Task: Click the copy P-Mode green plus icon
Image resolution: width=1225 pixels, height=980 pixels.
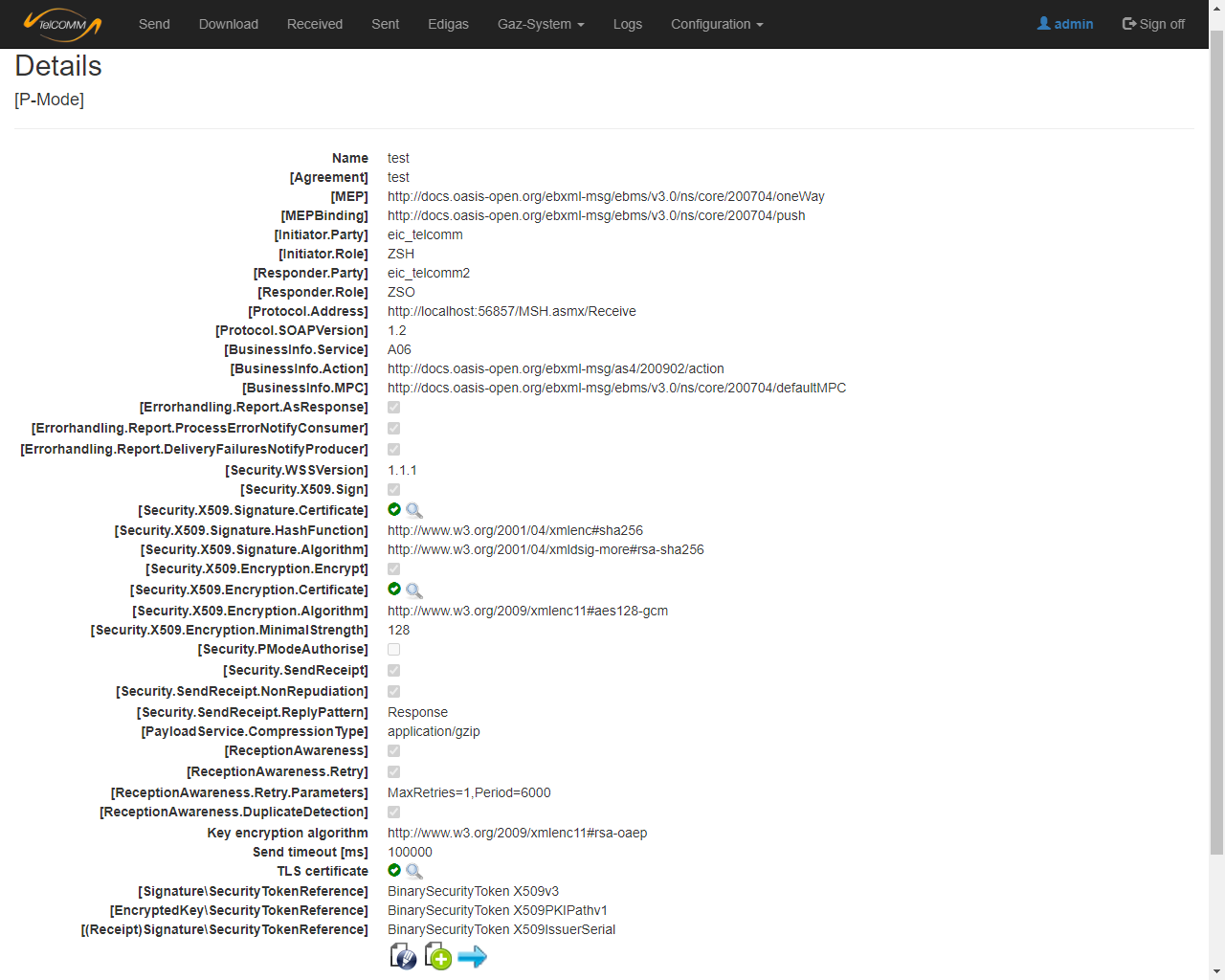Action: coord(438,956)
